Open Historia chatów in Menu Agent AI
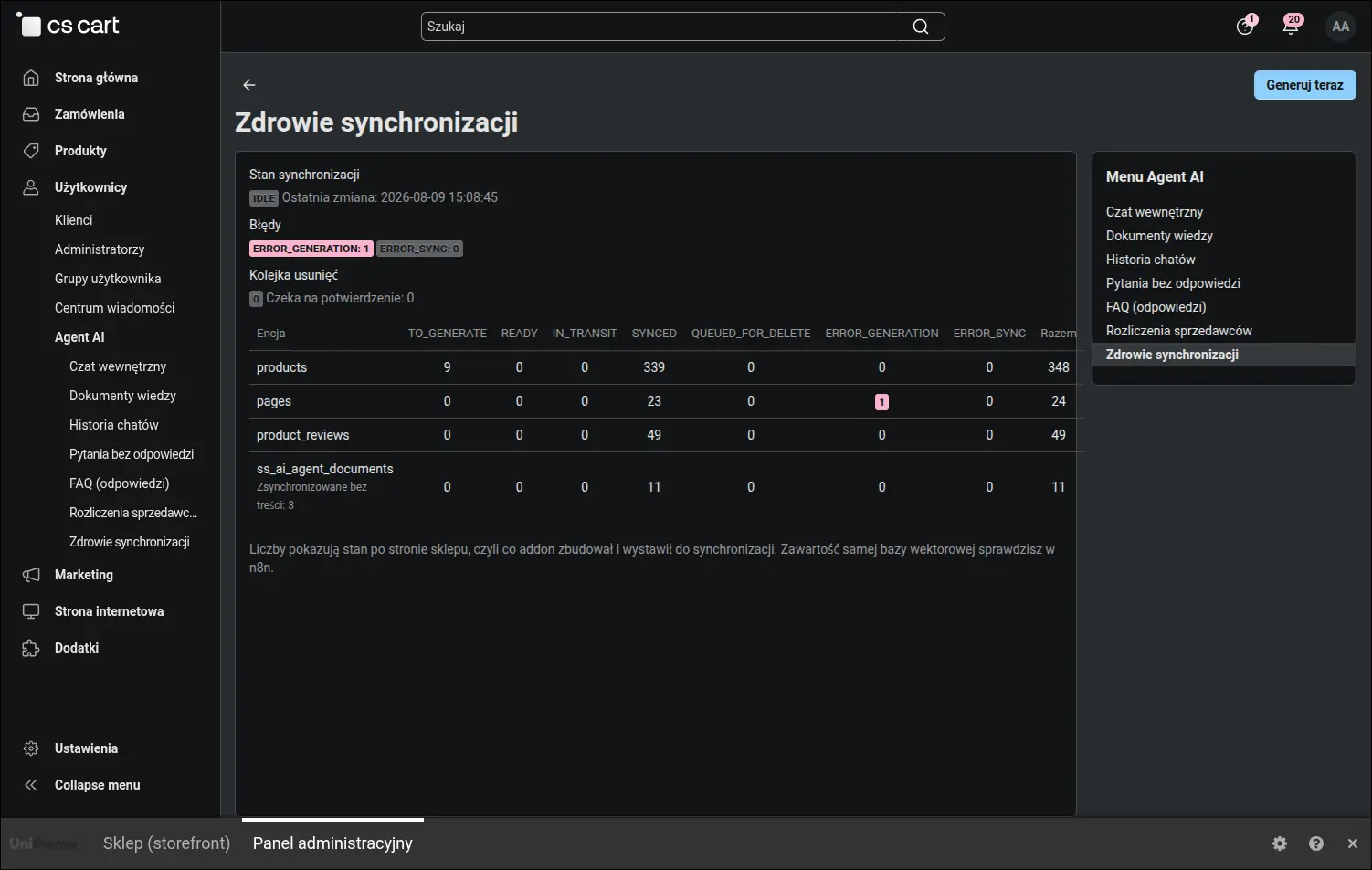 1150,260
